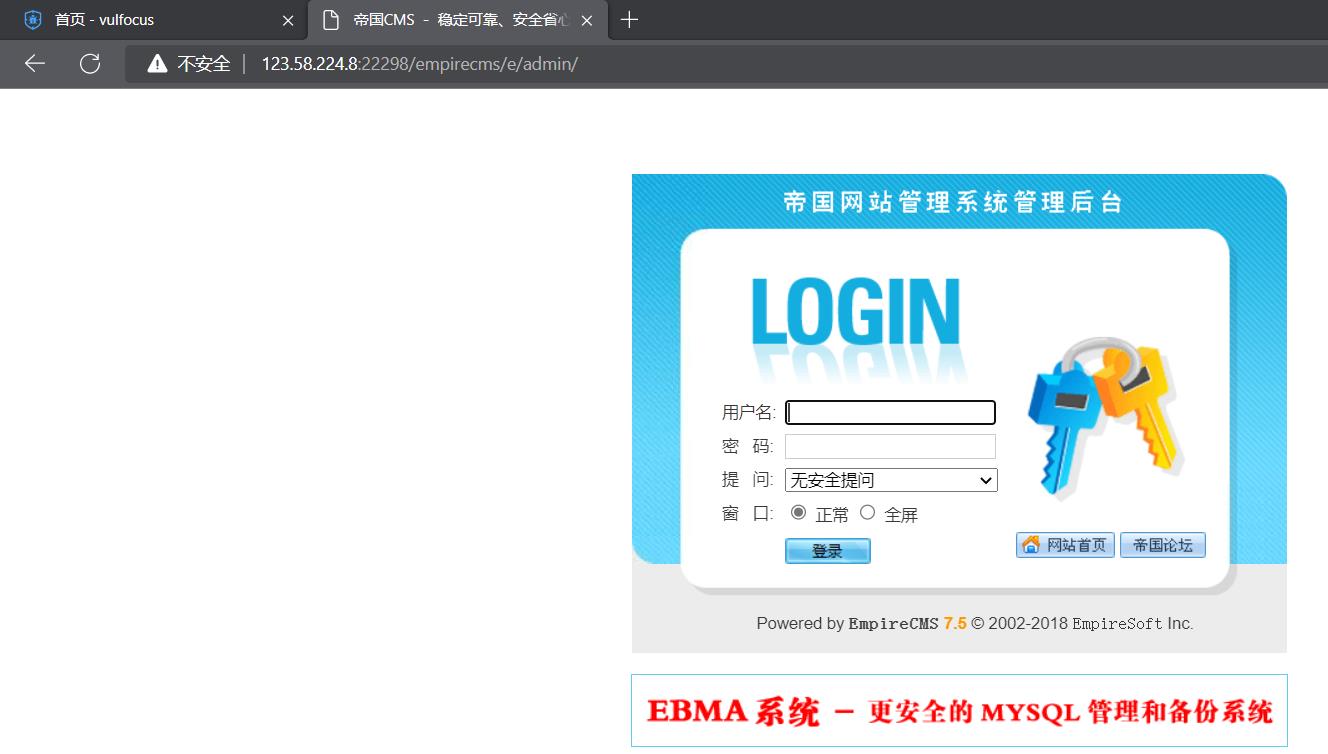The image size is (1328, 754).
Task: Click the 帝国网站管理系统管理后台 heading
Action: tap(953, 202)
